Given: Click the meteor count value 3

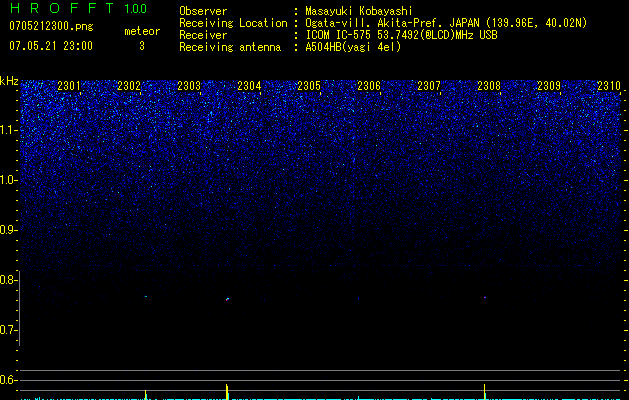Looking at the screenshot, I should coord(142,46).
